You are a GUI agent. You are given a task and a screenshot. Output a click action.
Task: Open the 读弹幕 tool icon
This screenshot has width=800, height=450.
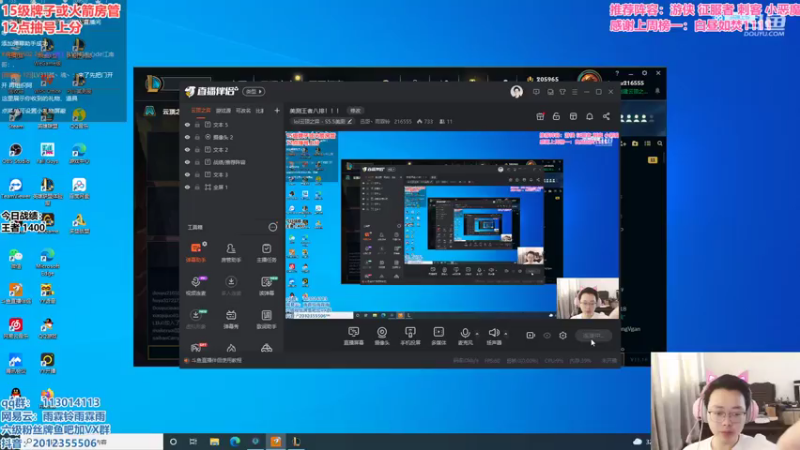(266, 286)
